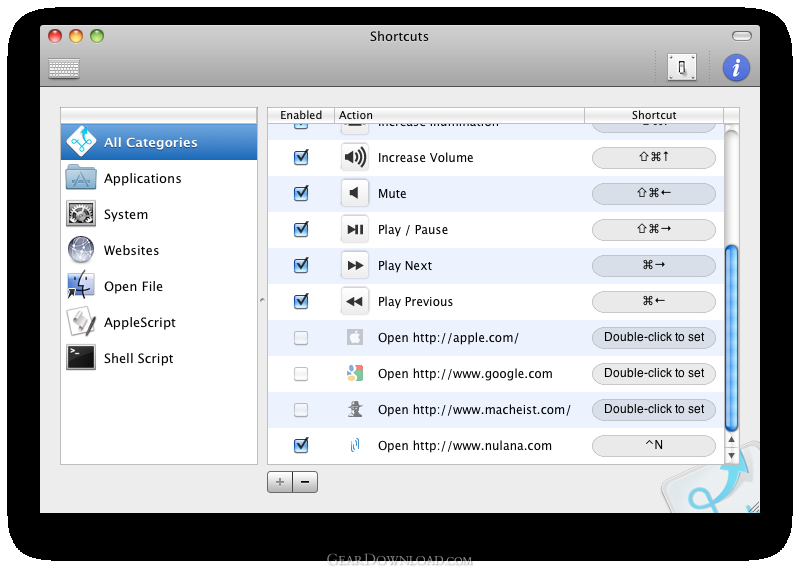The height and width of the screenshot is (568, 800).
Task: Remove shortcut with the minus button
Action: [x=305, y=482]
